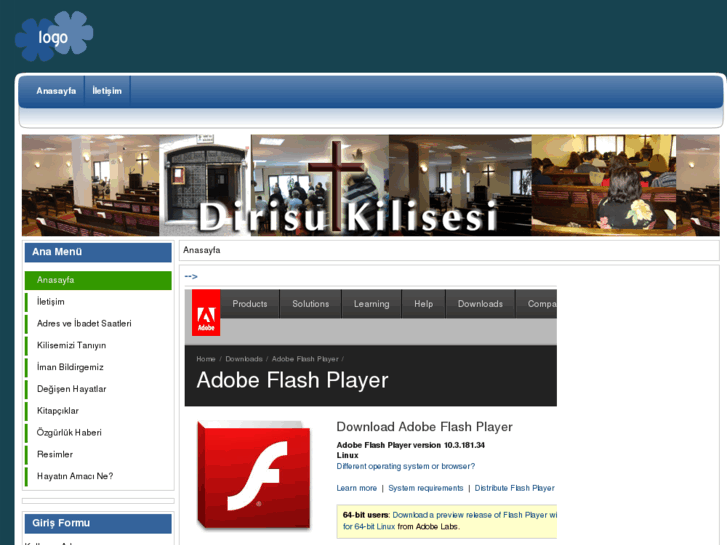This screenshot has height=545, width=727.
Task: Open Kilisemizi Tanıyın menu entry
Action: (98, 346)
